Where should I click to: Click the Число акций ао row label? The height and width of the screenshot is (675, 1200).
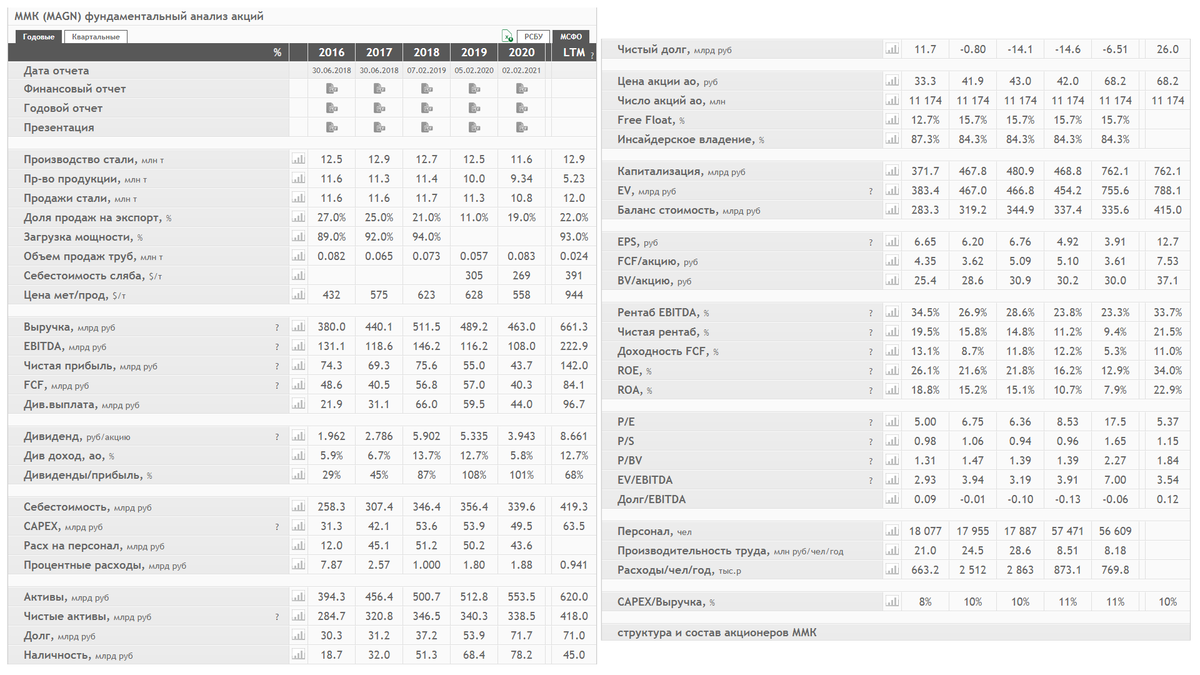(x=673, y=101)
